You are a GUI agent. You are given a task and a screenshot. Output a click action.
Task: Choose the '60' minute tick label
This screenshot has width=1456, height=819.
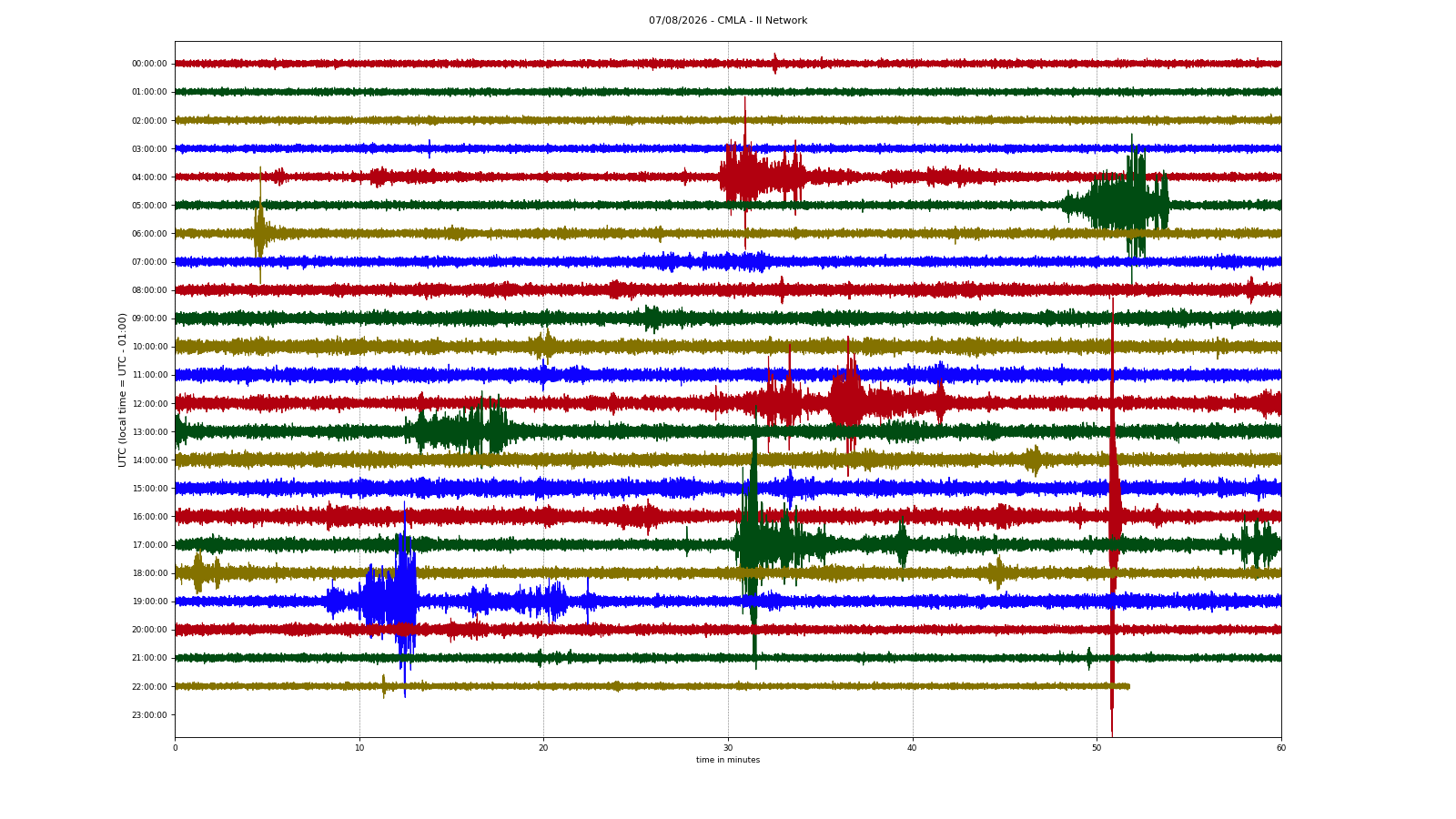(1281, 748)
